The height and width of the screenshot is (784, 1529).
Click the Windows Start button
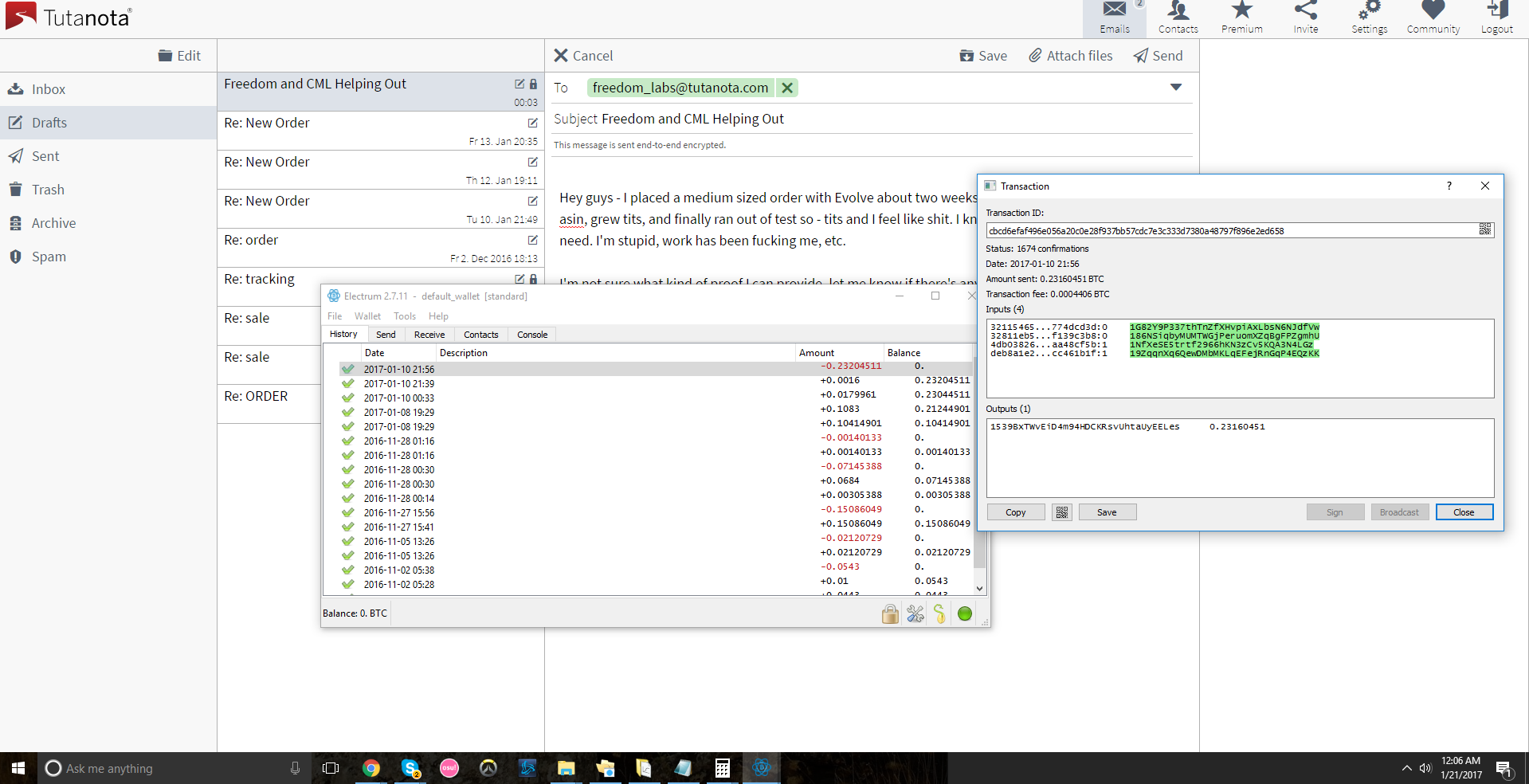tap(18, 768)
